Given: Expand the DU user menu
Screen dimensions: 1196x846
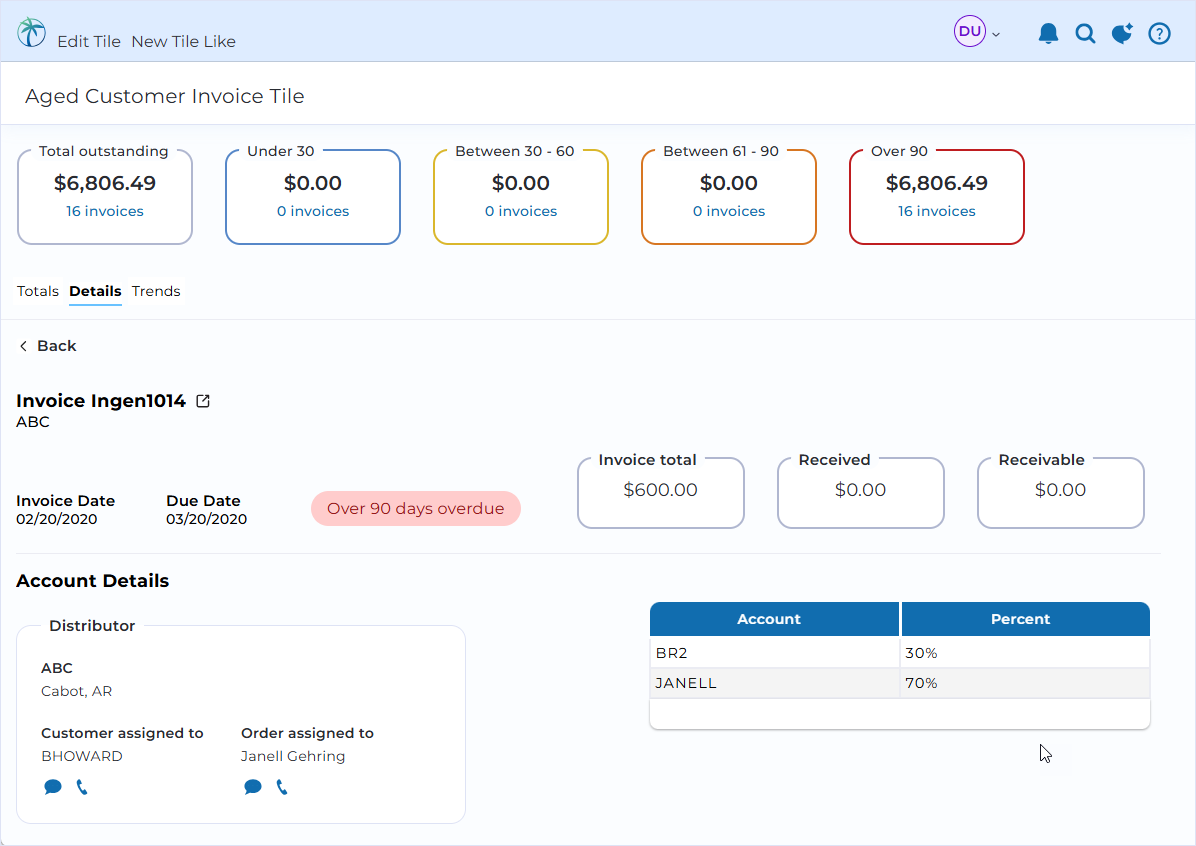Looking at the screenshot, I should click(x=977, y=32).
